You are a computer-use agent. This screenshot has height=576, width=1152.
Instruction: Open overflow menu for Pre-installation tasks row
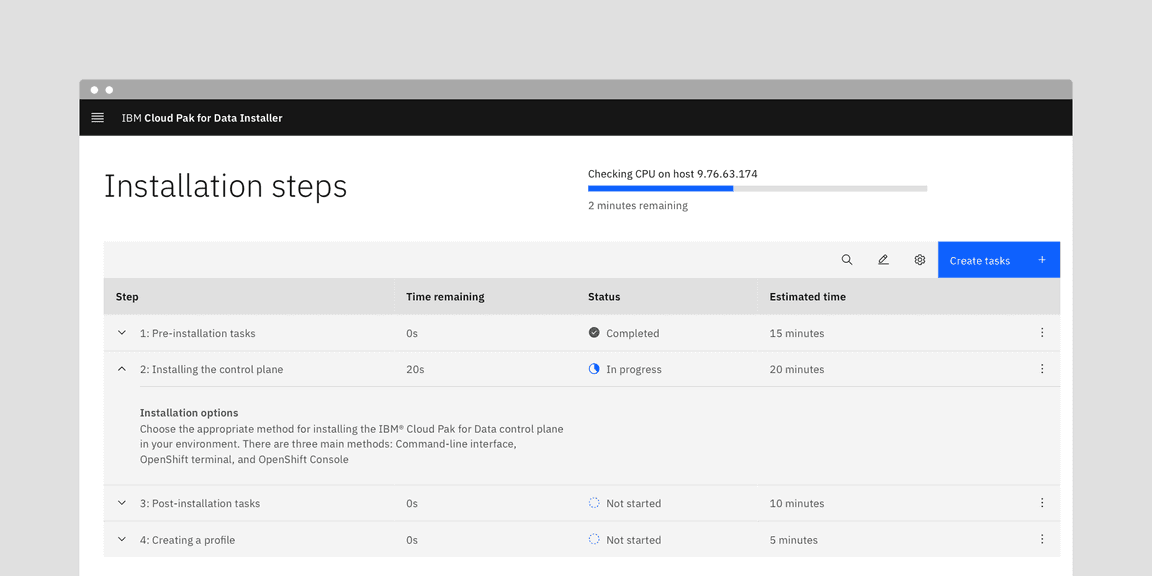[x=1042, y=333]
